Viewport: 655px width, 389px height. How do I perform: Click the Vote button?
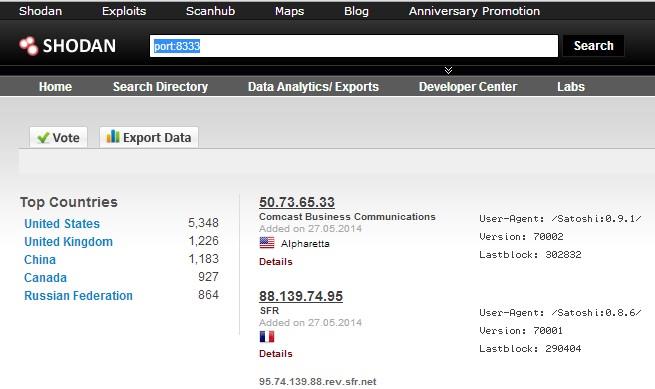click(58, 137)
